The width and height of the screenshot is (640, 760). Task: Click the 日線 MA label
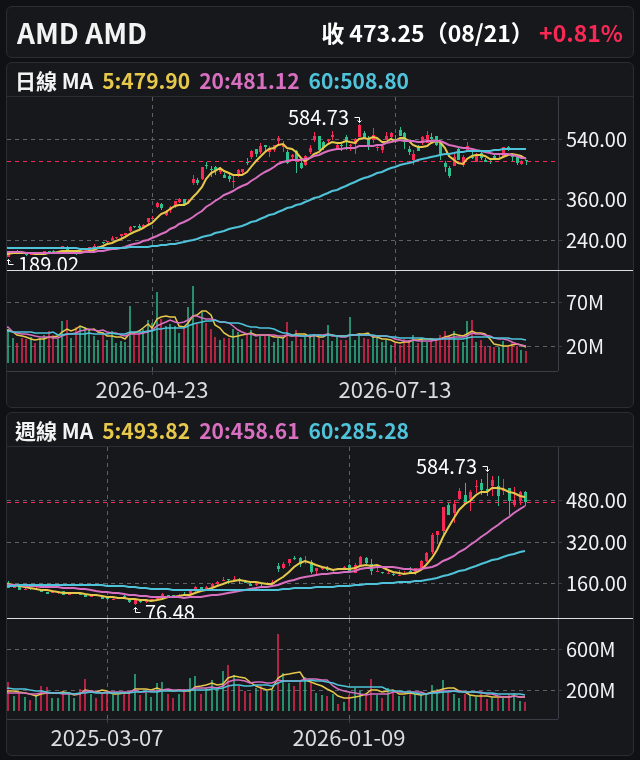(54, 81)
